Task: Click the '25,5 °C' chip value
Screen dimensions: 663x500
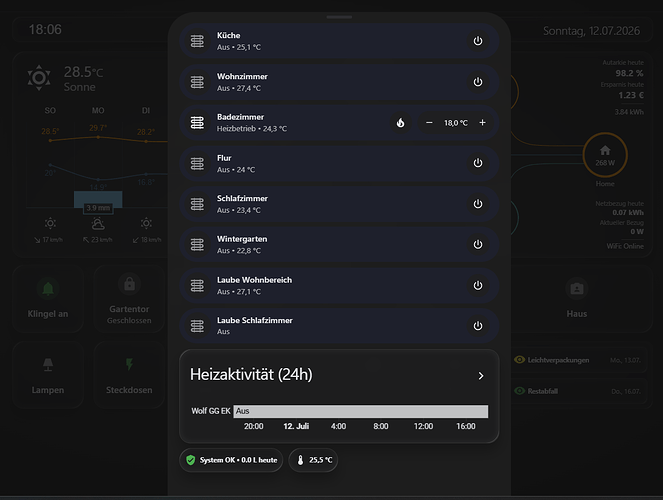Action: point(321,460)
